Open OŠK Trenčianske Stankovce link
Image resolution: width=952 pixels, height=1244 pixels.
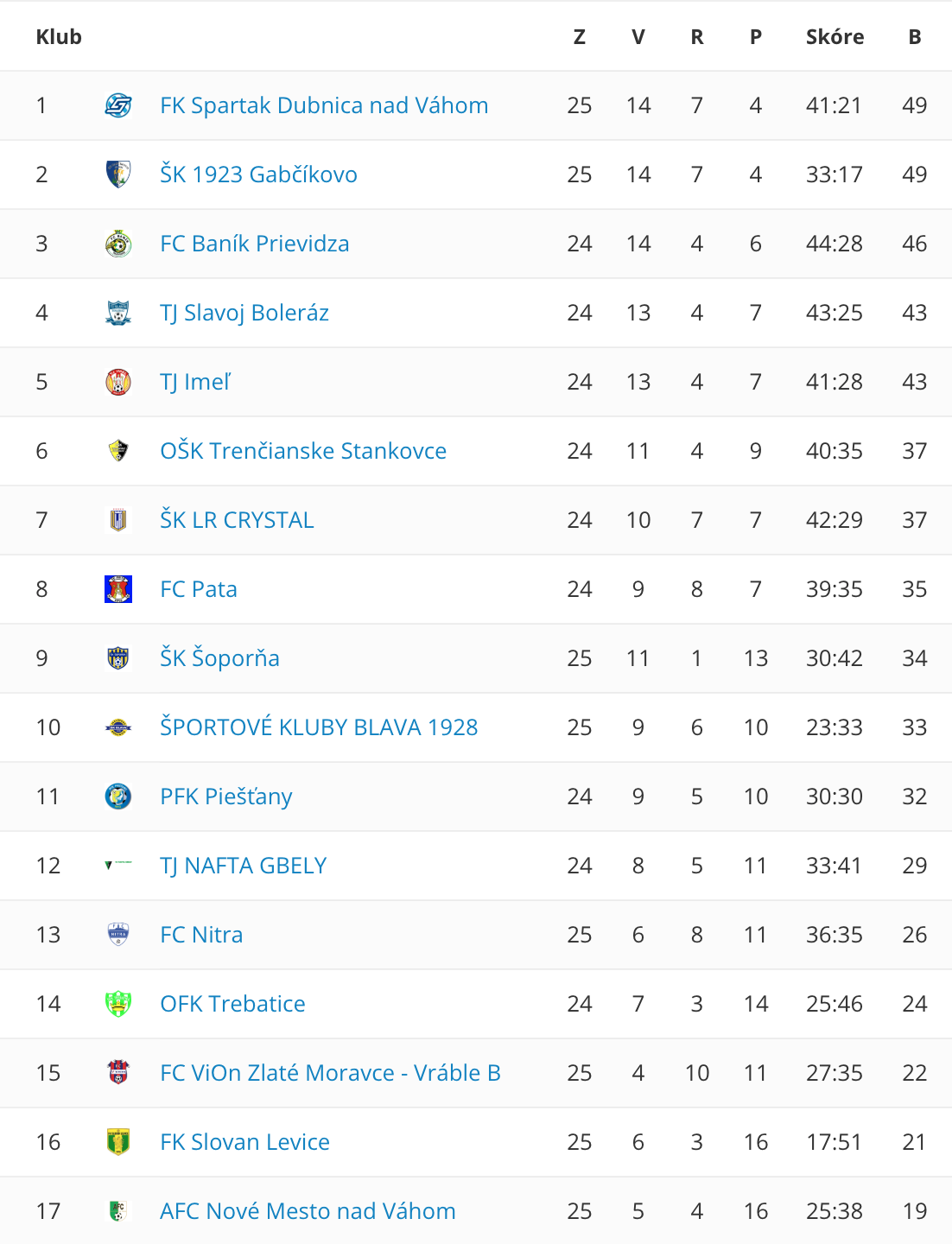[303, 451]
